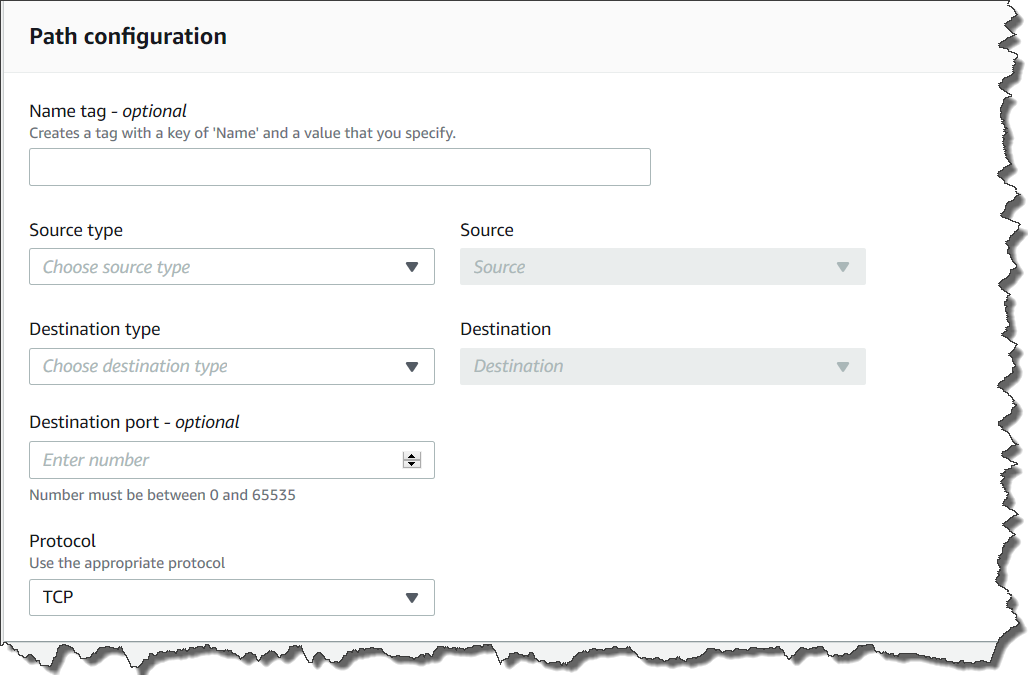Image resolution: width=1028 pixels, height=675 pixels.
Task: Decrease Destination port with the down arrow
Action: coord(411,464)
